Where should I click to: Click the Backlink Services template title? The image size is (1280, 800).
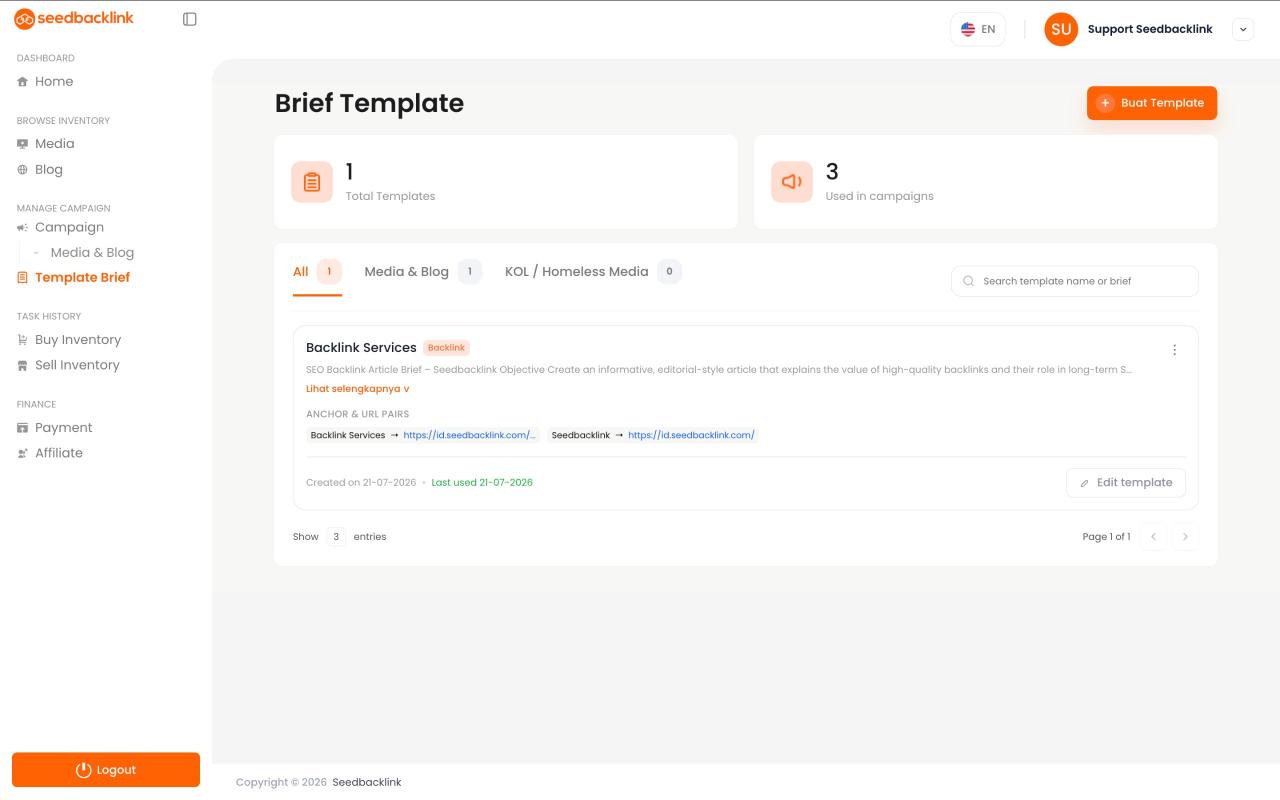click(361, 348)
